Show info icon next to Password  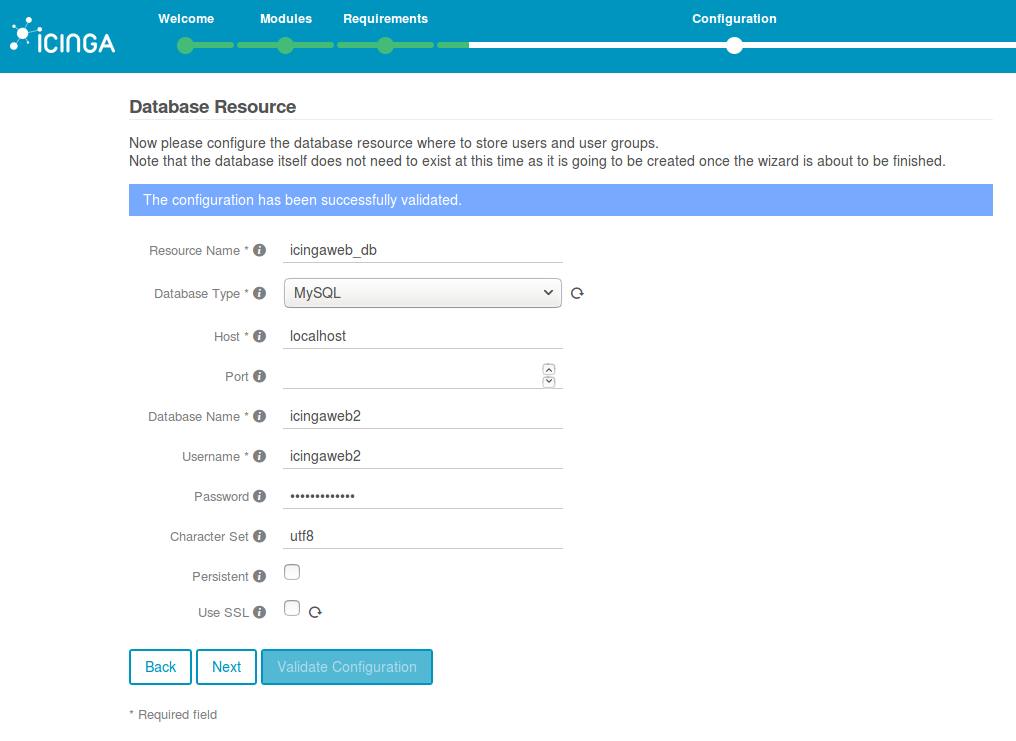pos(259,497)
